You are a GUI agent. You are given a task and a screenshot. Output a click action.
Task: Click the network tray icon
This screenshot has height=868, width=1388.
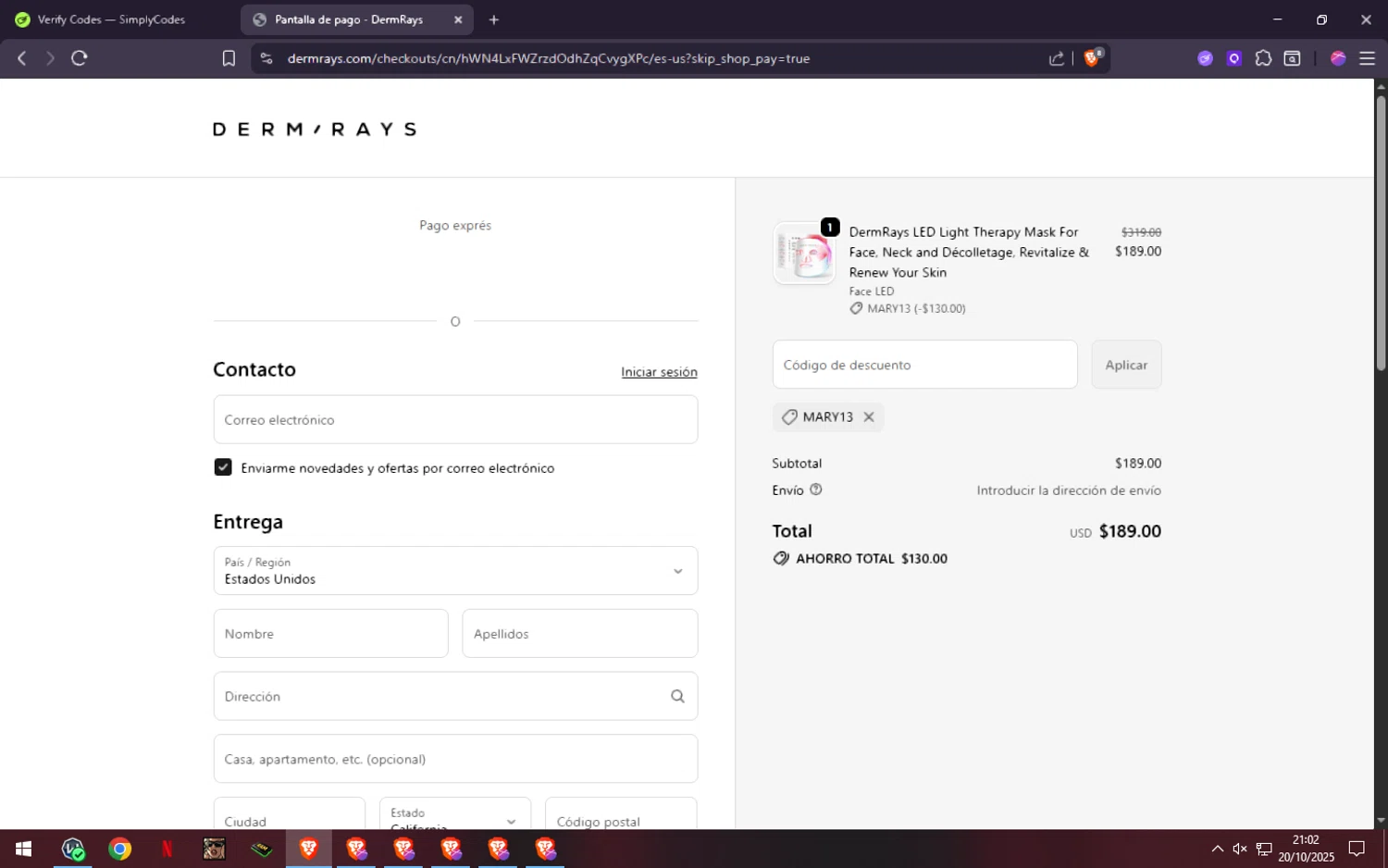coord(1264,849)
